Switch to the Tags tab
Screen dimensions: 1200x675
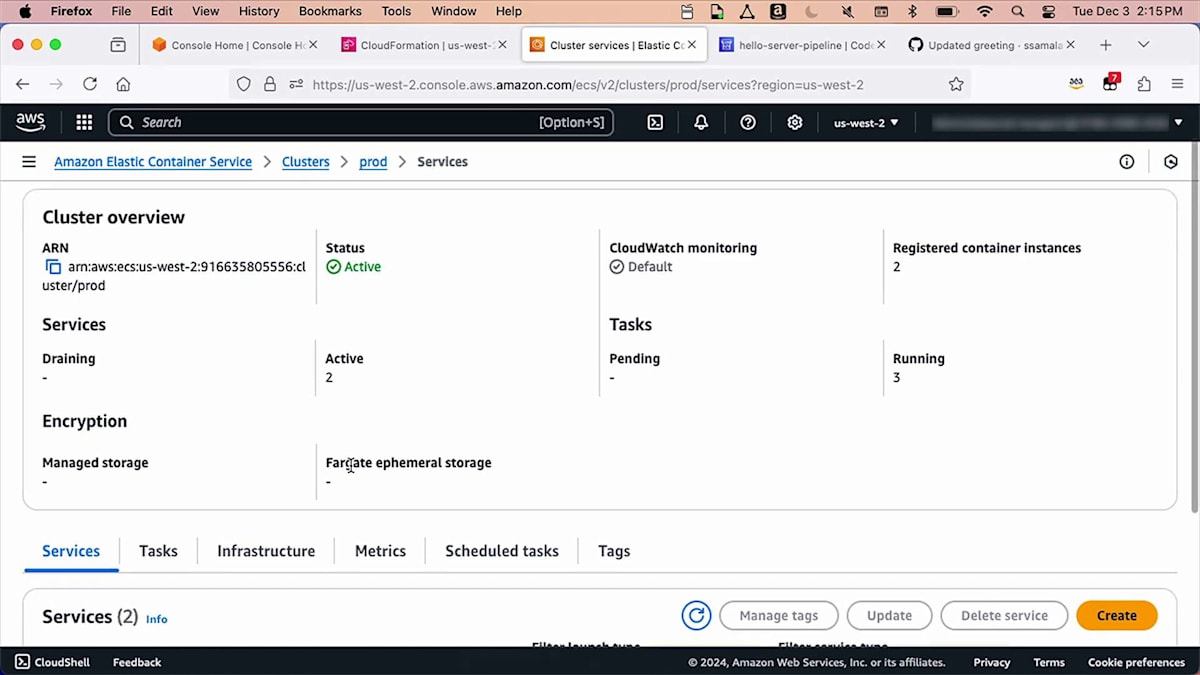614,551
